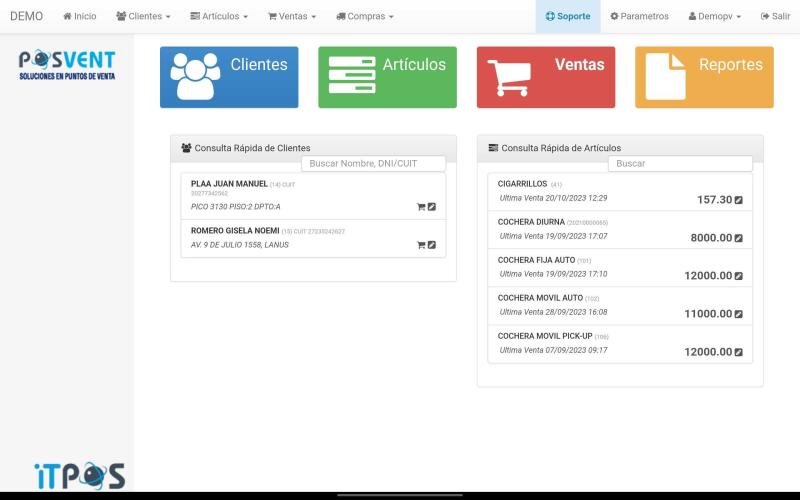This screenshot has width=800, height=500.
Task: Click the Consulta Rápida de Artículos heading
Action: pos(561,148)
